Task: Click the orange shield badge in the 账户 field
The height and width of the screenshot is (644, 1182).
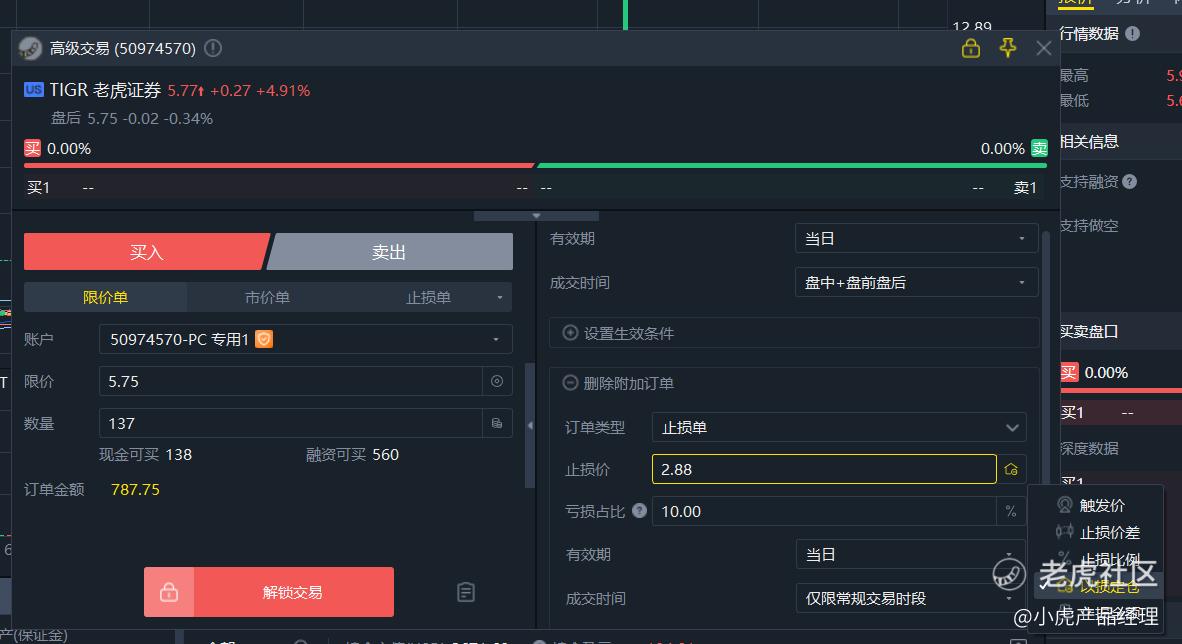Action: point(264,339)
